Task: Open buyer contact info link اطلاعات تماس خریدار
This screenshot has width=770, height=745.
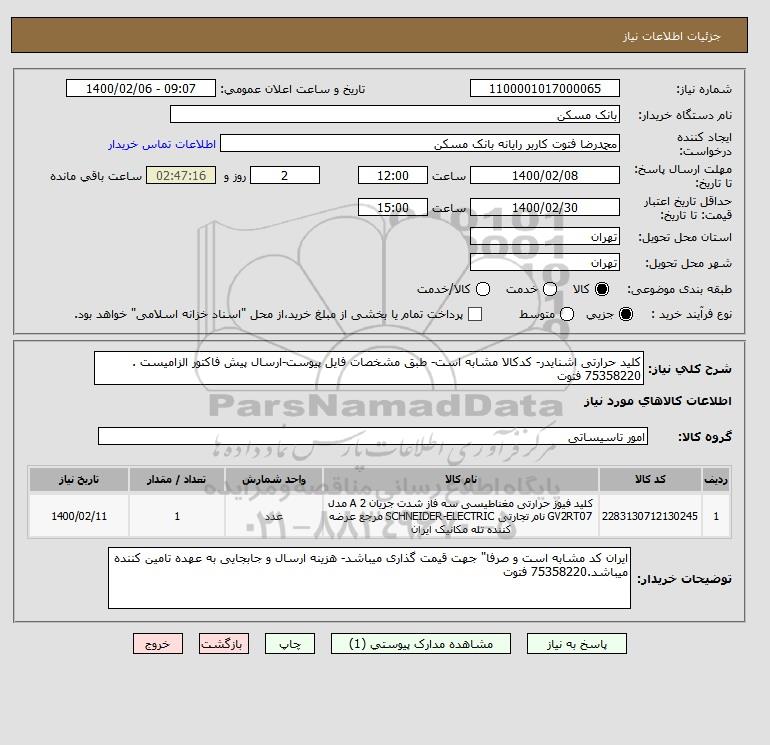Action: pos(162,144)
